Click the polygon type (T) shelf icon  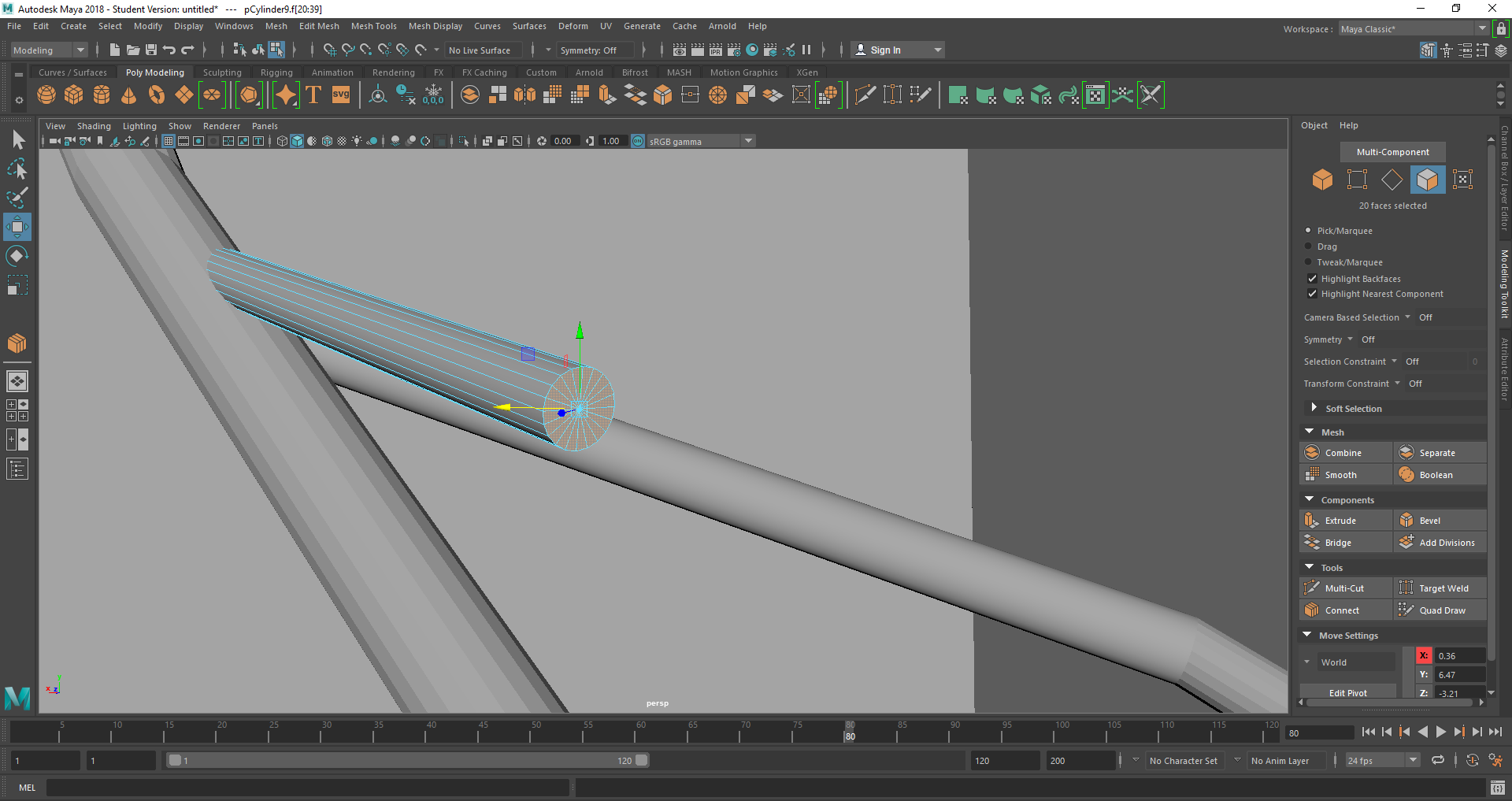coord(313,95)
